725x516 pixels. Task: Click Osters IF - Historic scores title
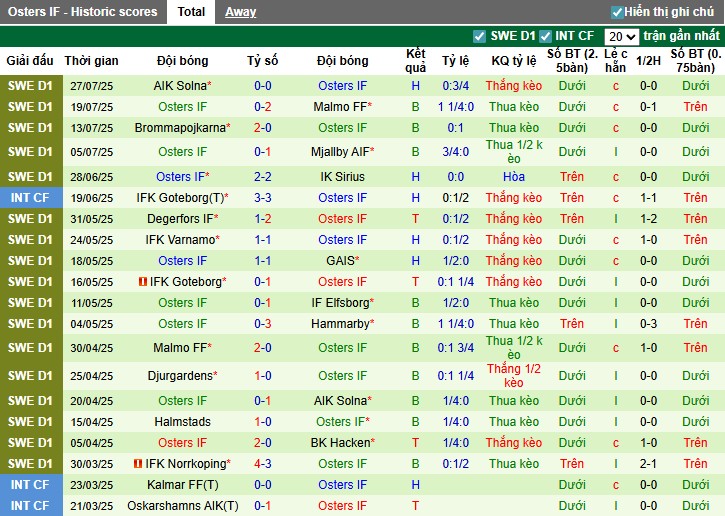point(83,12)
